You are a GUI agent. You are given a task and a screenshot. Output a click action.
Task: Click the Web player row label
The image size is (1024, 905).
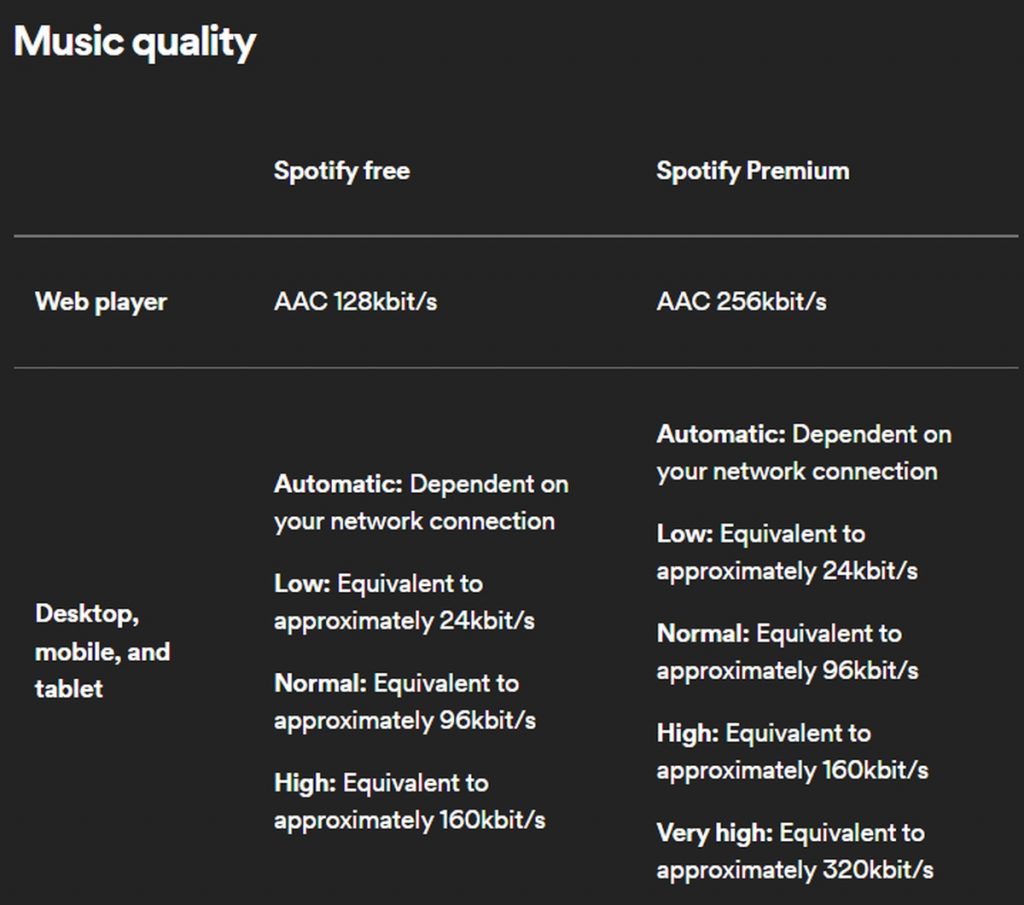(x=101, y=302)
